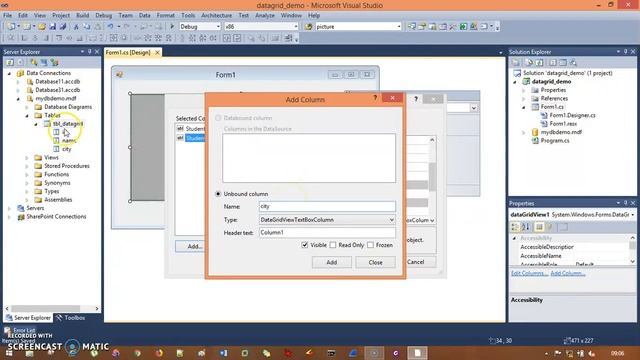The image size is (640, 360).
Task: Click the Start Debugging play icon
Action: point(172,27)
